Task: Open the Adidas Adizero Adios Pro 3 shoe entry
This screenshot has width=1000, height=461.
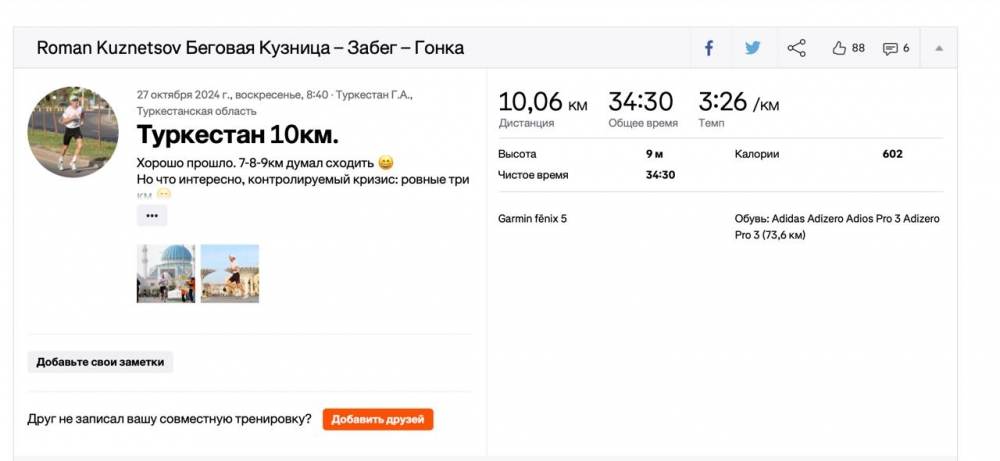Action: (836, 226)
